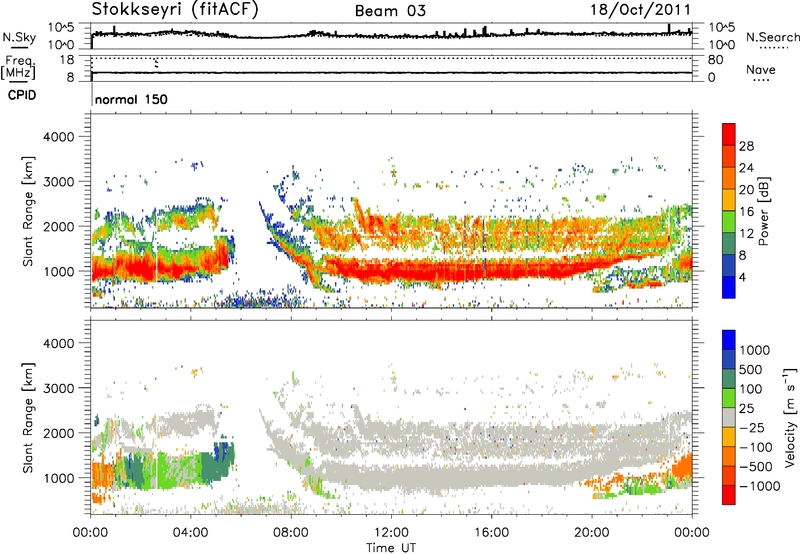Image resolution: width=800 pixels, height=554 pixels.
Task: Click the 18 tick on the frequency axis
Action: 66,60
